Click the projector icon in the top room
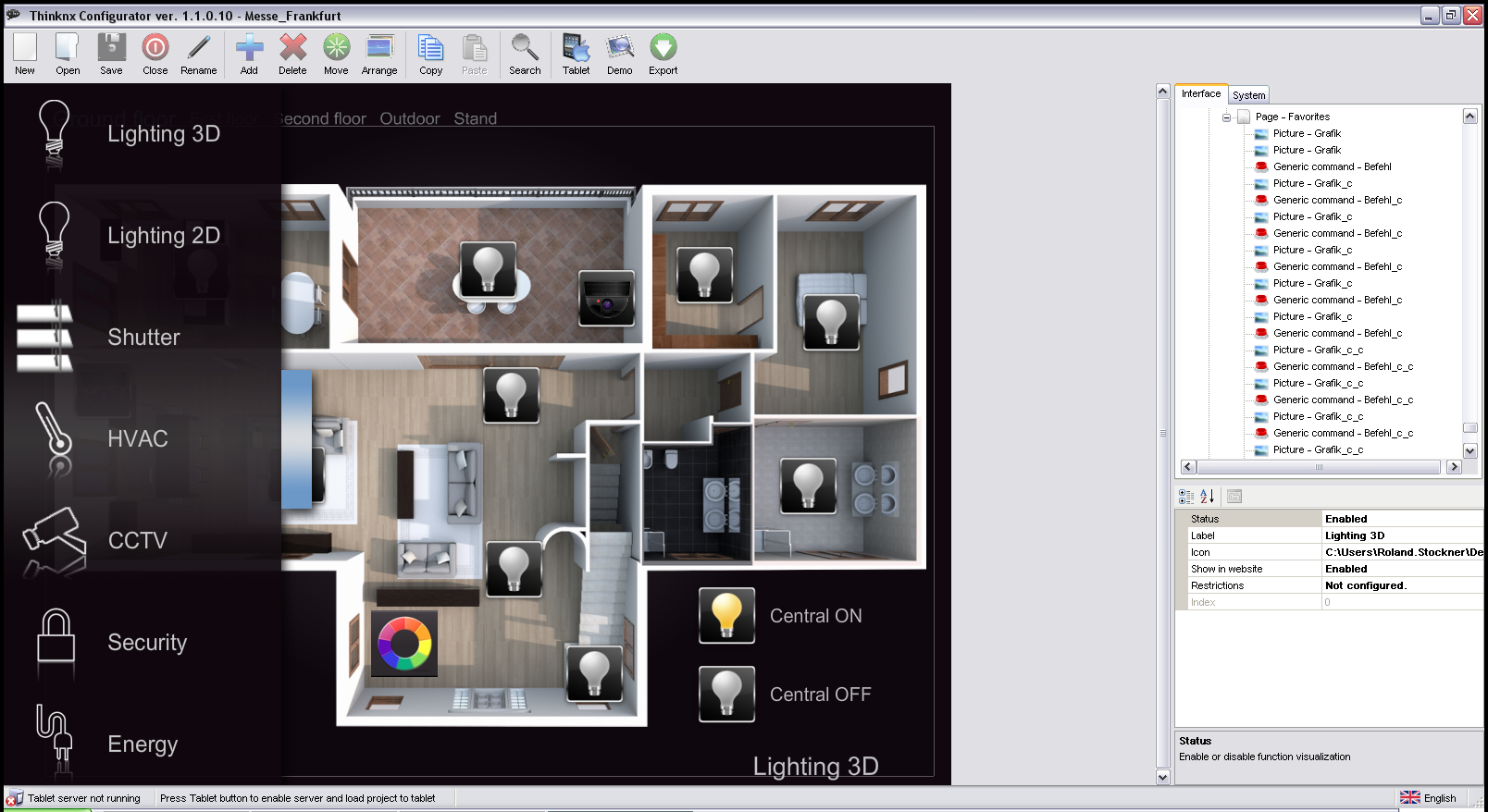Image resolution: width=1488 pixels, height=812 pixels. [x=606, y=299]
